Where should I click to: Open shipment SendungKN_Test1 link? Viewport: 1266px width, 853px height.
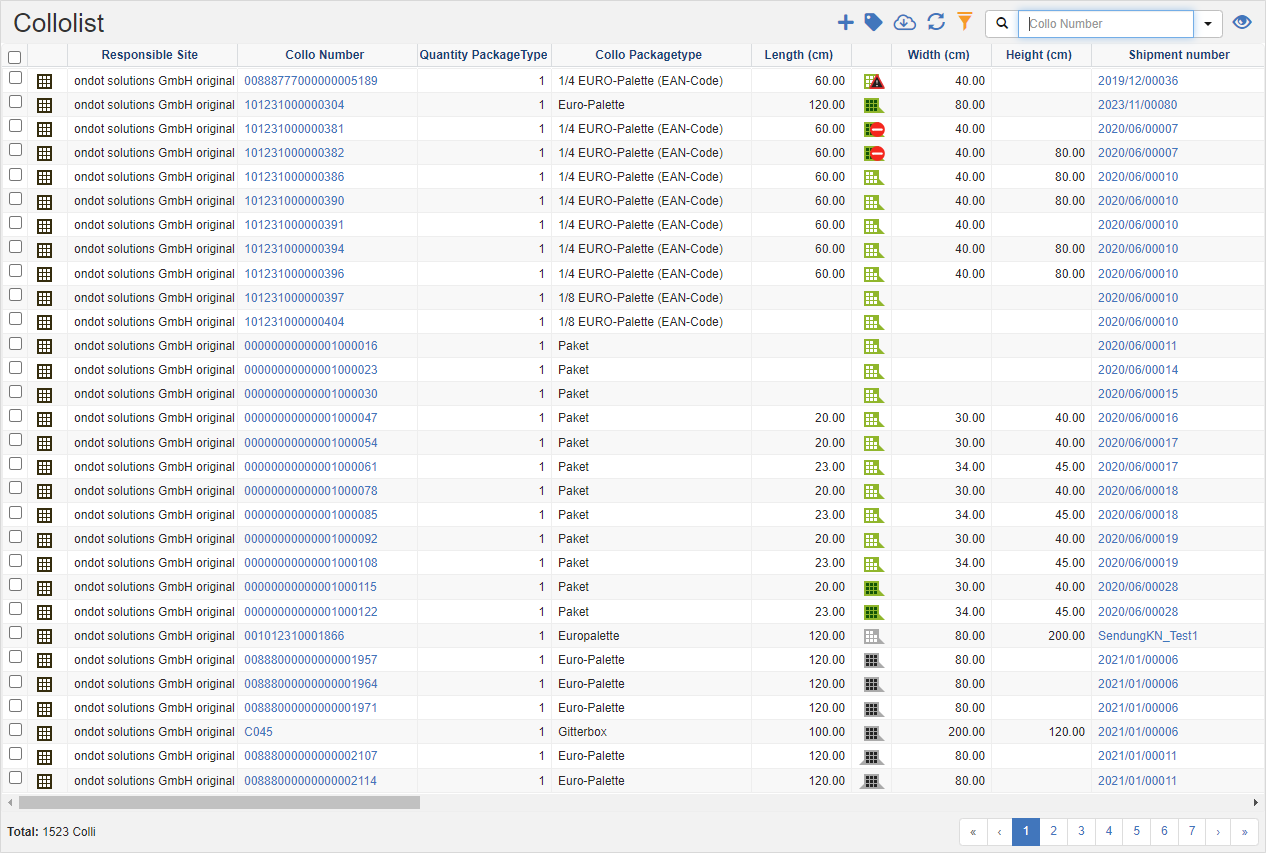pos(1147,636)
